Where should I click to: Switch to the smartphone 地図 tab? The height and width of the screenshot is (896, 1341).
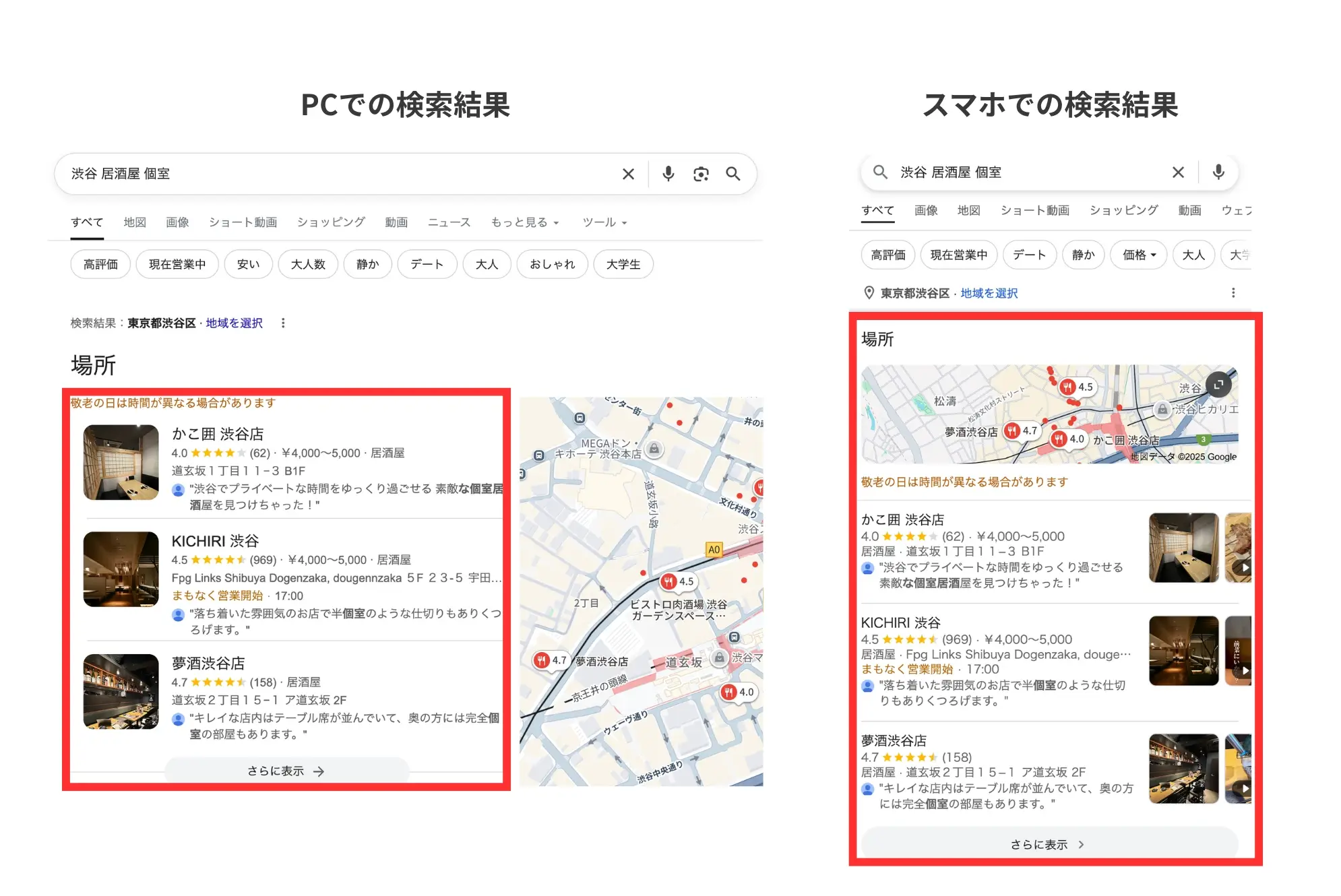[969, 210]
